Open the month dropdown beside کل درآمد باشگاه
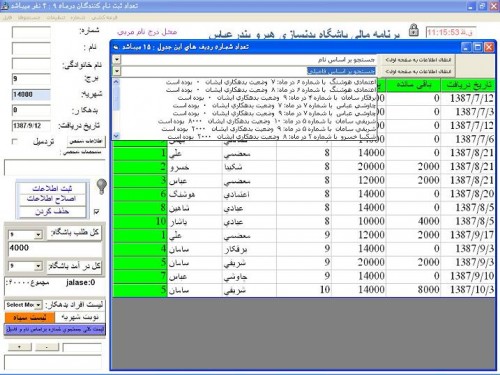This screenshot has height=375, width=500. 38,266
